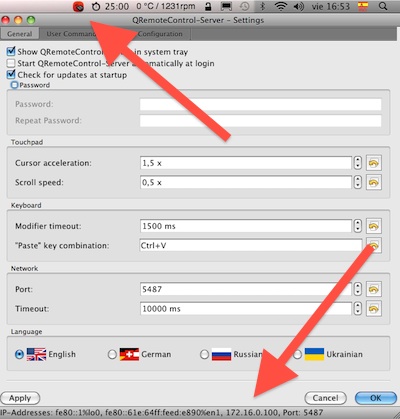Click the display/monitor icon in menu bar
This screenshot has height=419, width=400.
pos(226,6)
